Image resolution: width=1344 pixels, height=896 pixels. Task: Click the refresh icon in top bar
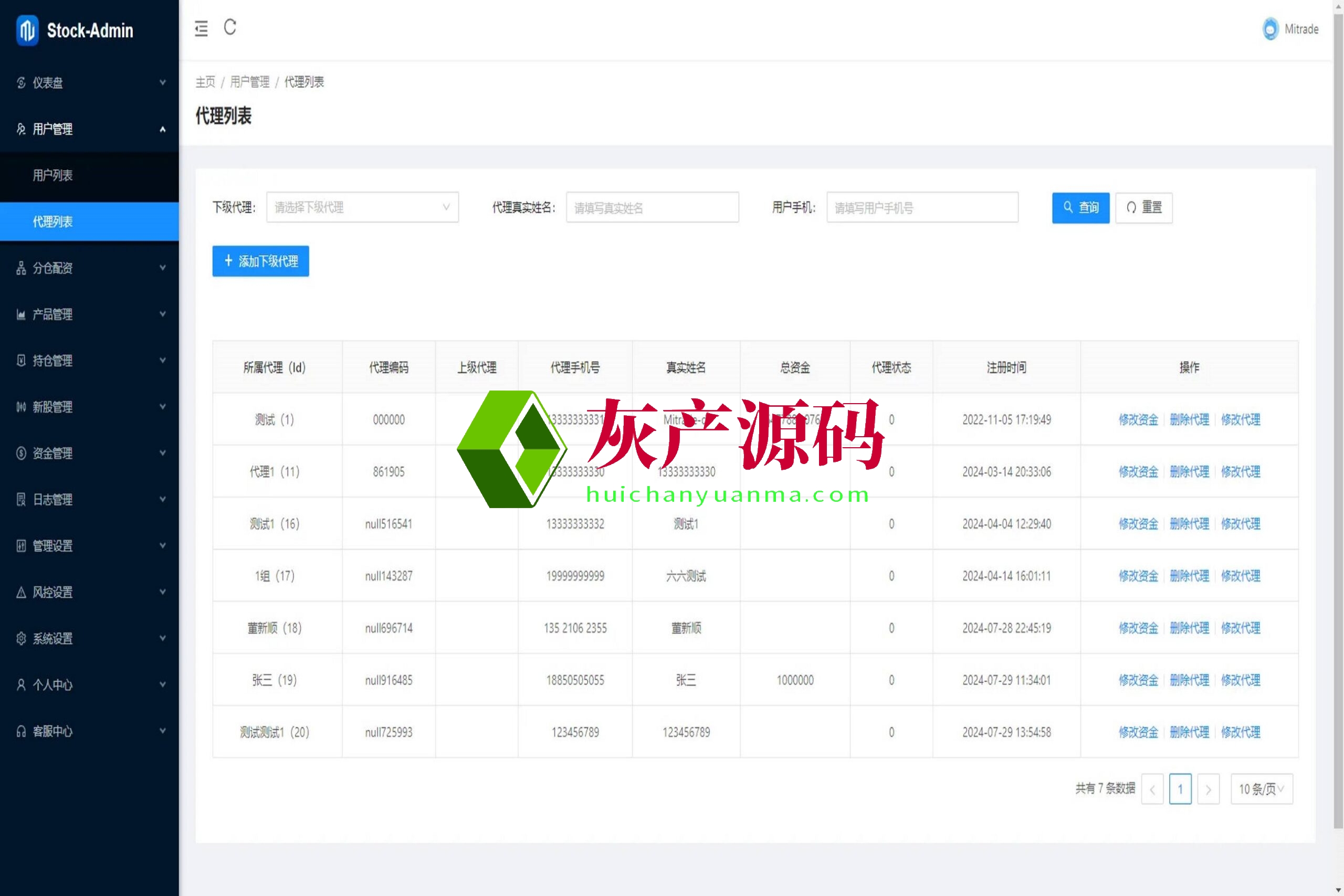pyautogui.click(x=230, y=27)
